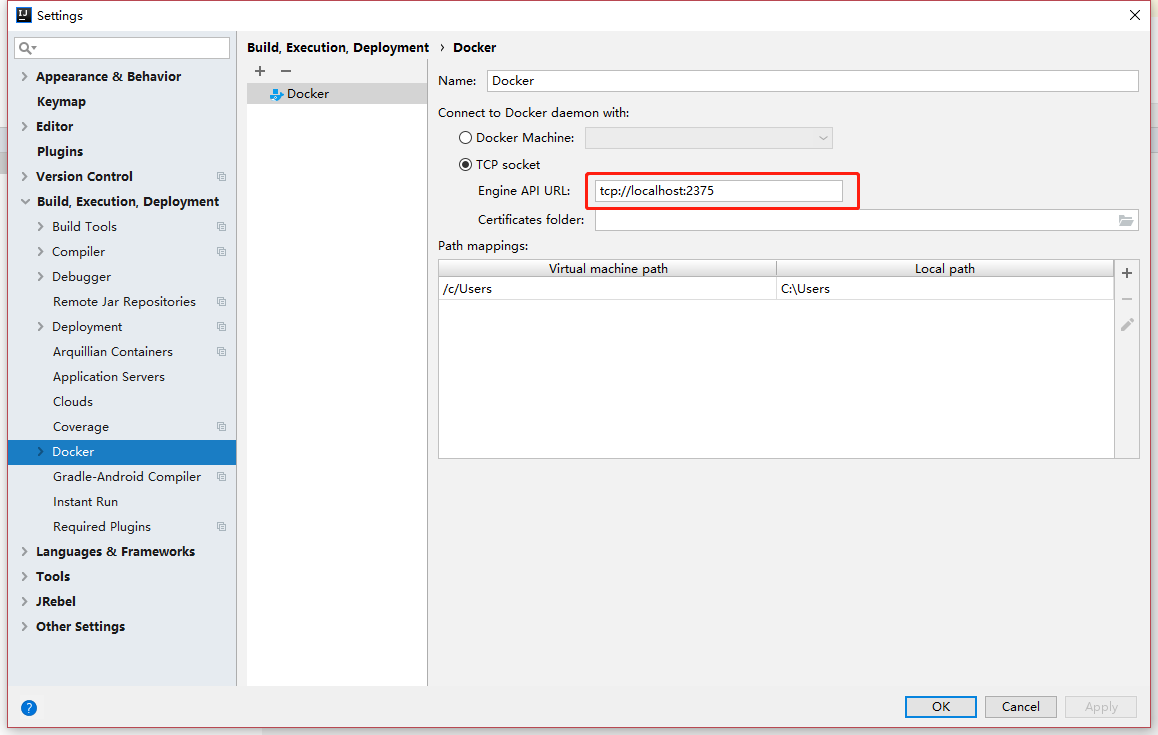Expand Appearance & Behavior section
1158x735 pixels.
(24, 77)
